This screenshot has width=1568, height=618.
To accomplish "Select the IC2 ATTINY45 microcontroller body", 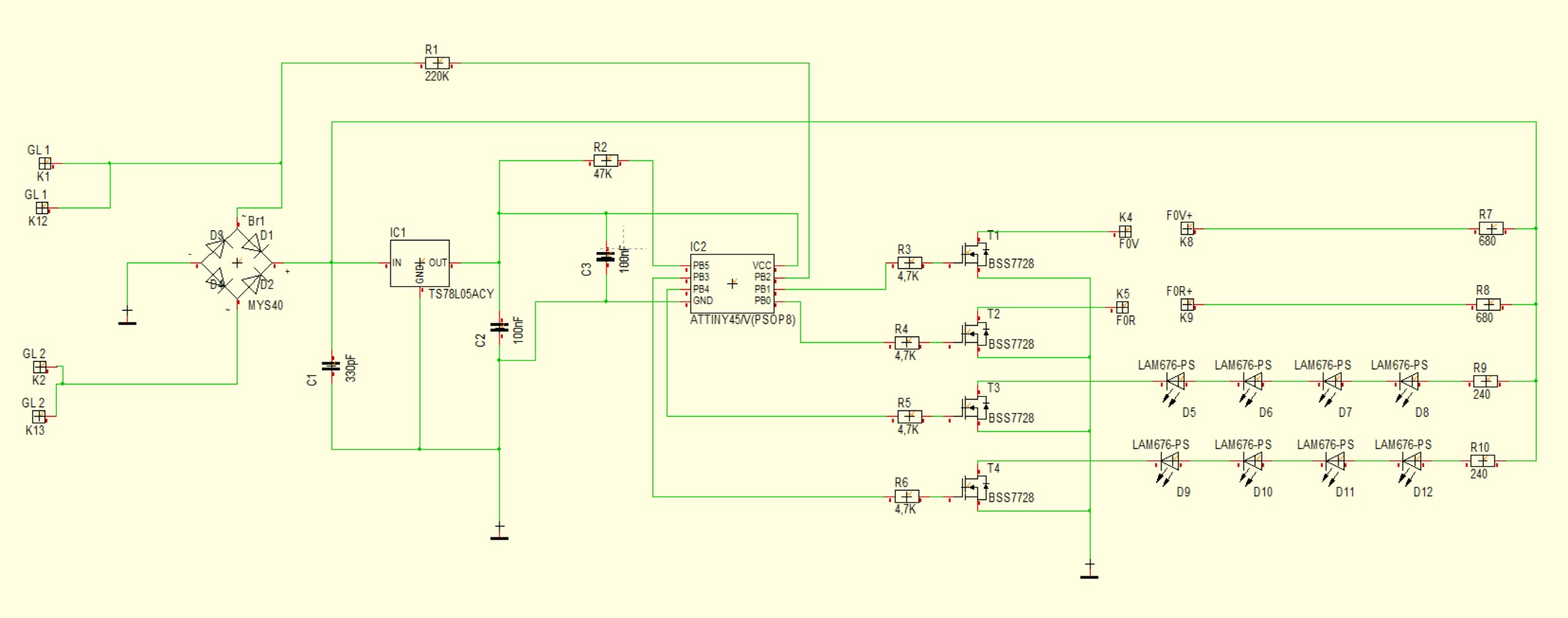I will click(732, 283).
